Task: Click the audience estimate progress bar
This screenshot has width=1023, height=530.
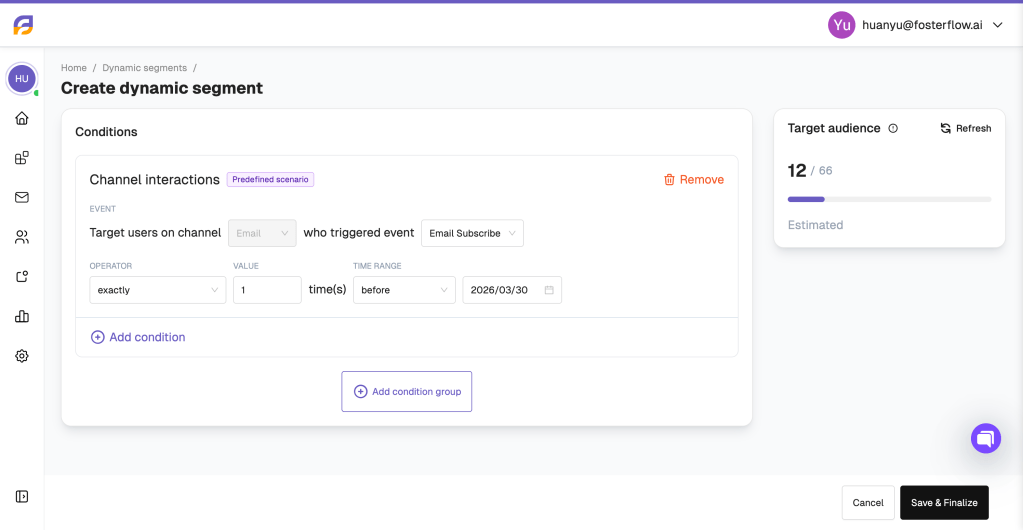Action: 889,199
